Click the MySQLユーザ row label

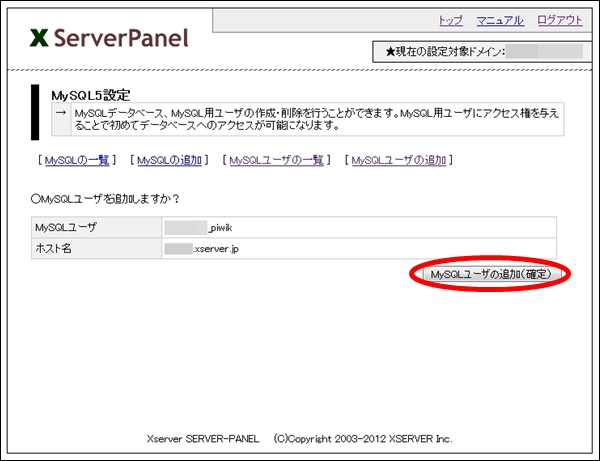point(66,228)
